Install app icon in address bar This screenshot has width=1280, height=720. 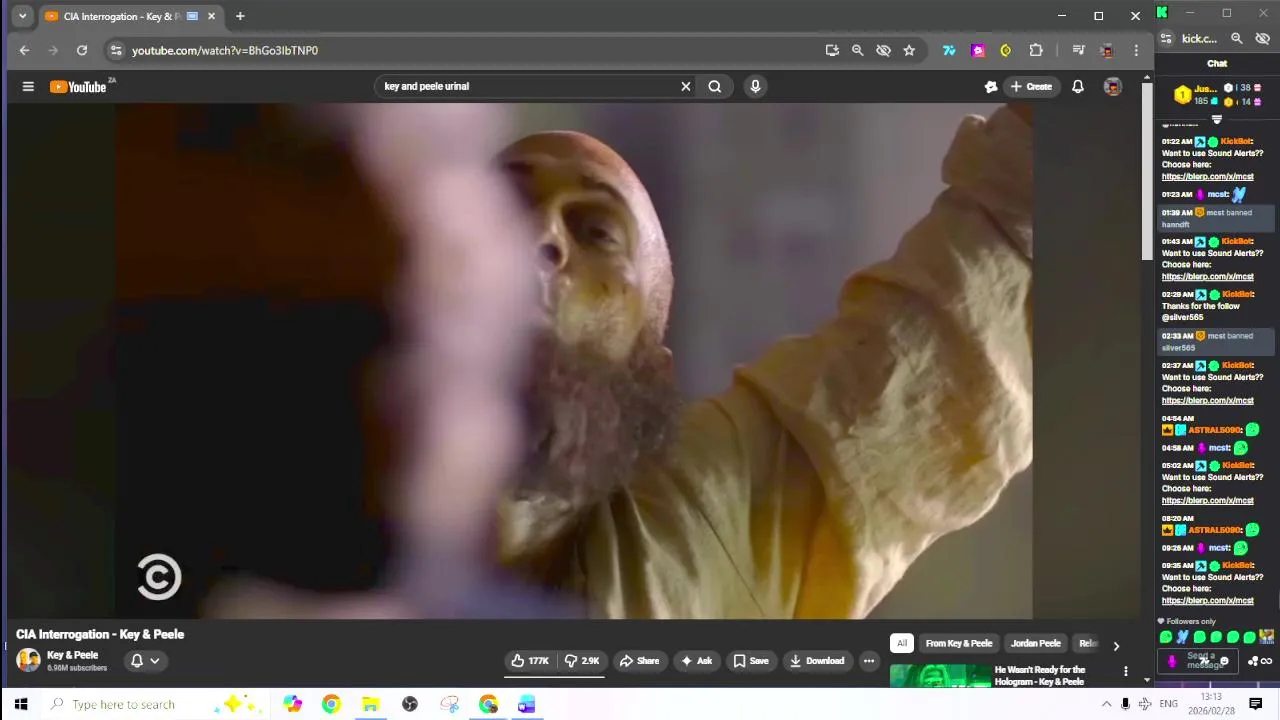(832, 50)
